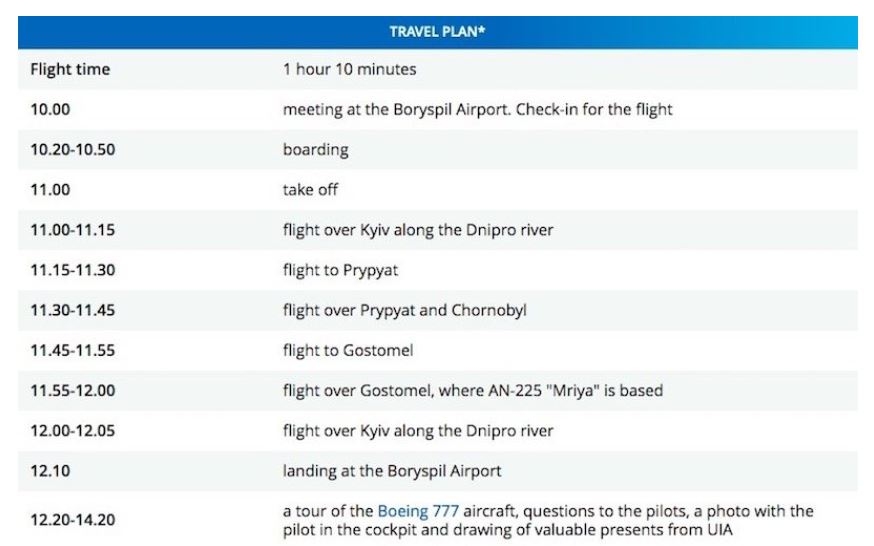Click the TRAVEL PLAN* table header
The width and height of the screenshot is (874, 546).
click(438, 31)
